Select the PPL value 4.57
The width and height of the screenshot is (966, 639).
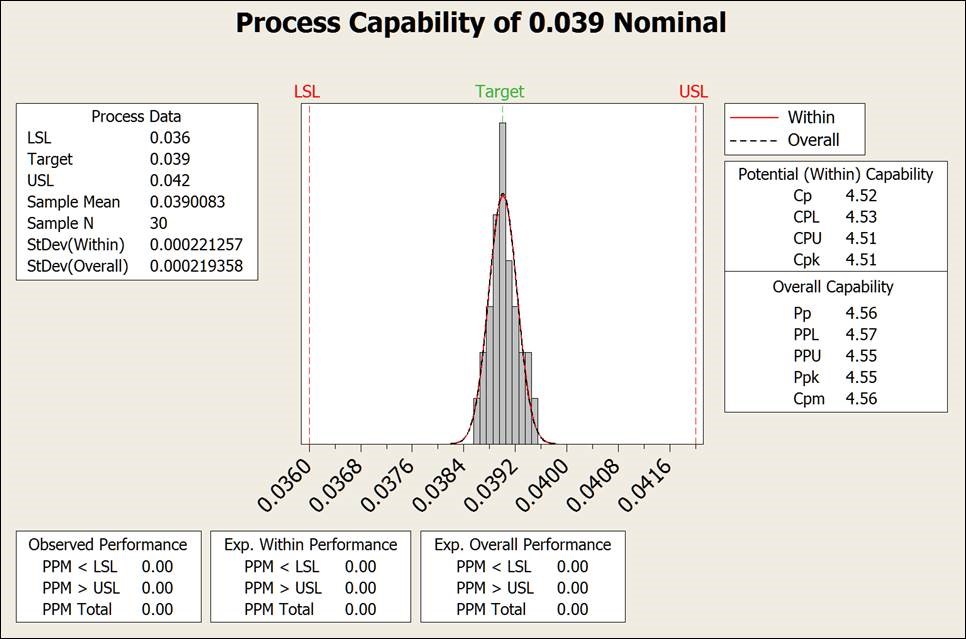point(861,335)
